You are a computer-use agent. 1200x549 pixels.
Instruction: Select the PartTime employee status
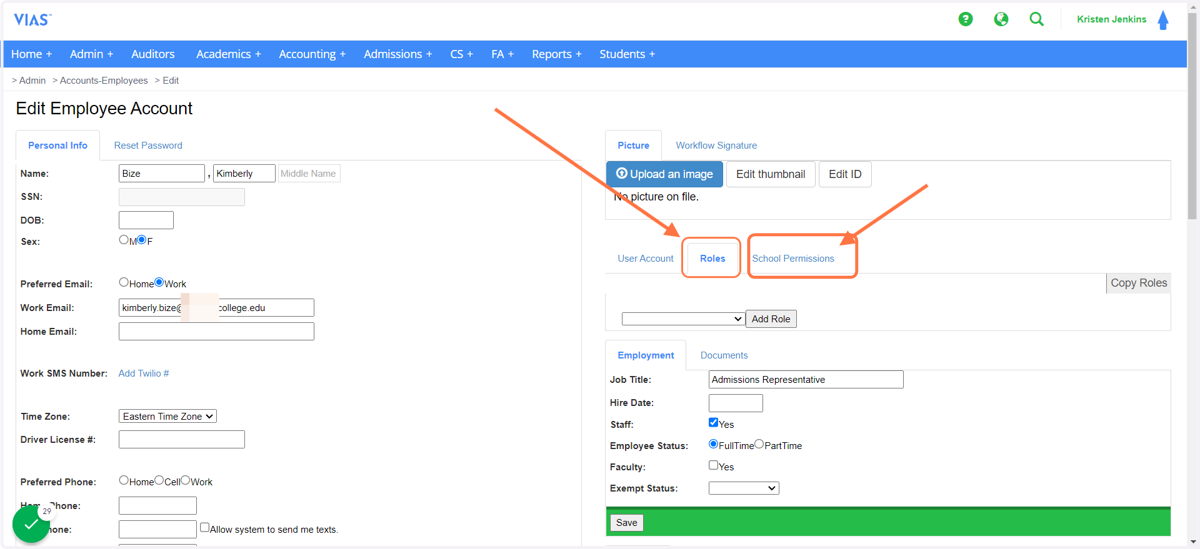click(x=759, y=444)
